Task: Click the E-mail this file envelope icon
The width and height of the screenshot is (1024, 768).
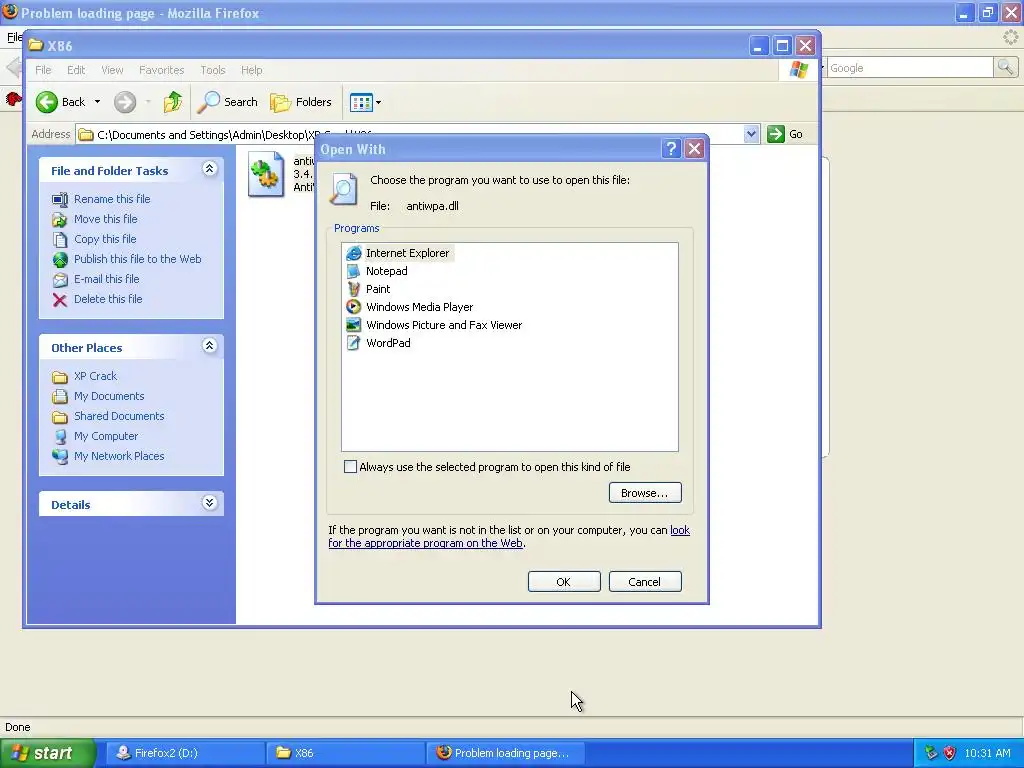Action: [x=60, y=280]
